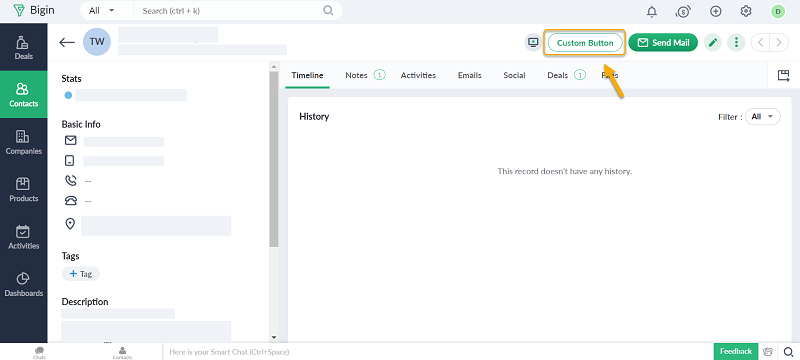The image size is (800, 360).
Task: Click the scrollbar down arrow
Action: click(x=274, y=337)
